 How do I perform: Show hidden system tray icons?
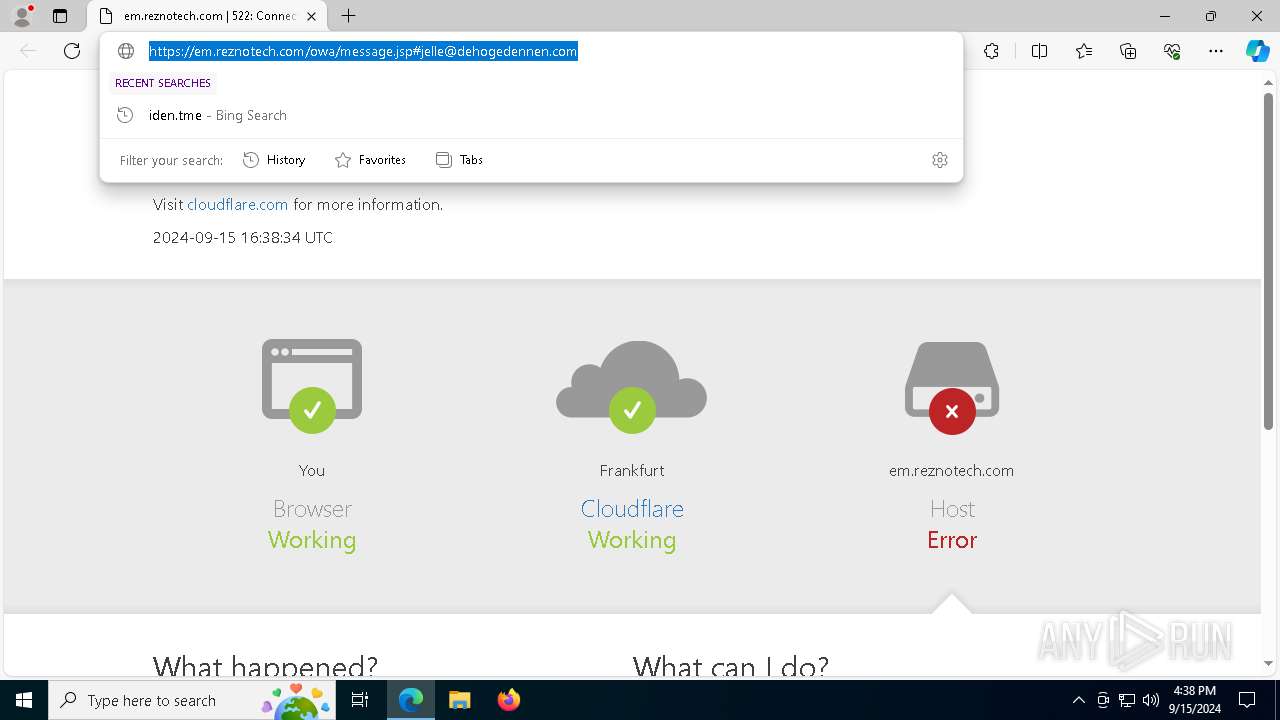(x=1078, y=700)
